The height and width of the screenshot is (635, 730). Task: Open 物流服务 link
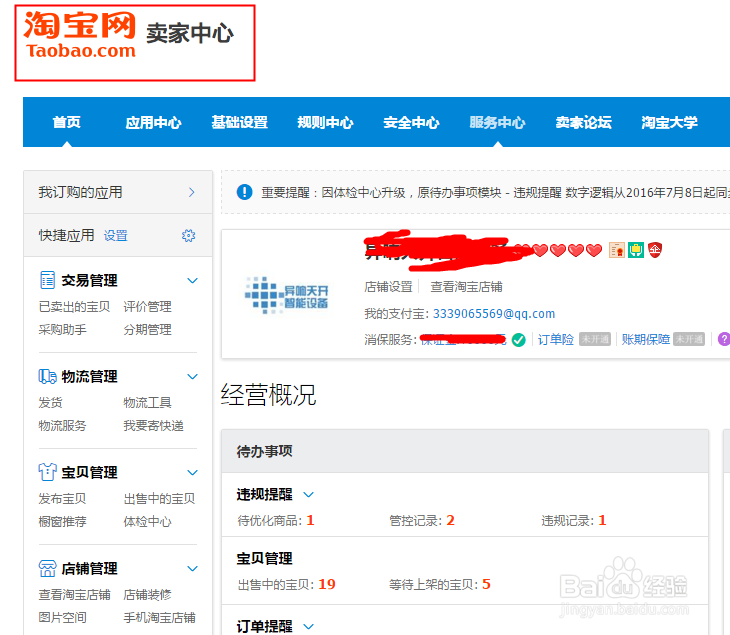(x=62, y=426)
